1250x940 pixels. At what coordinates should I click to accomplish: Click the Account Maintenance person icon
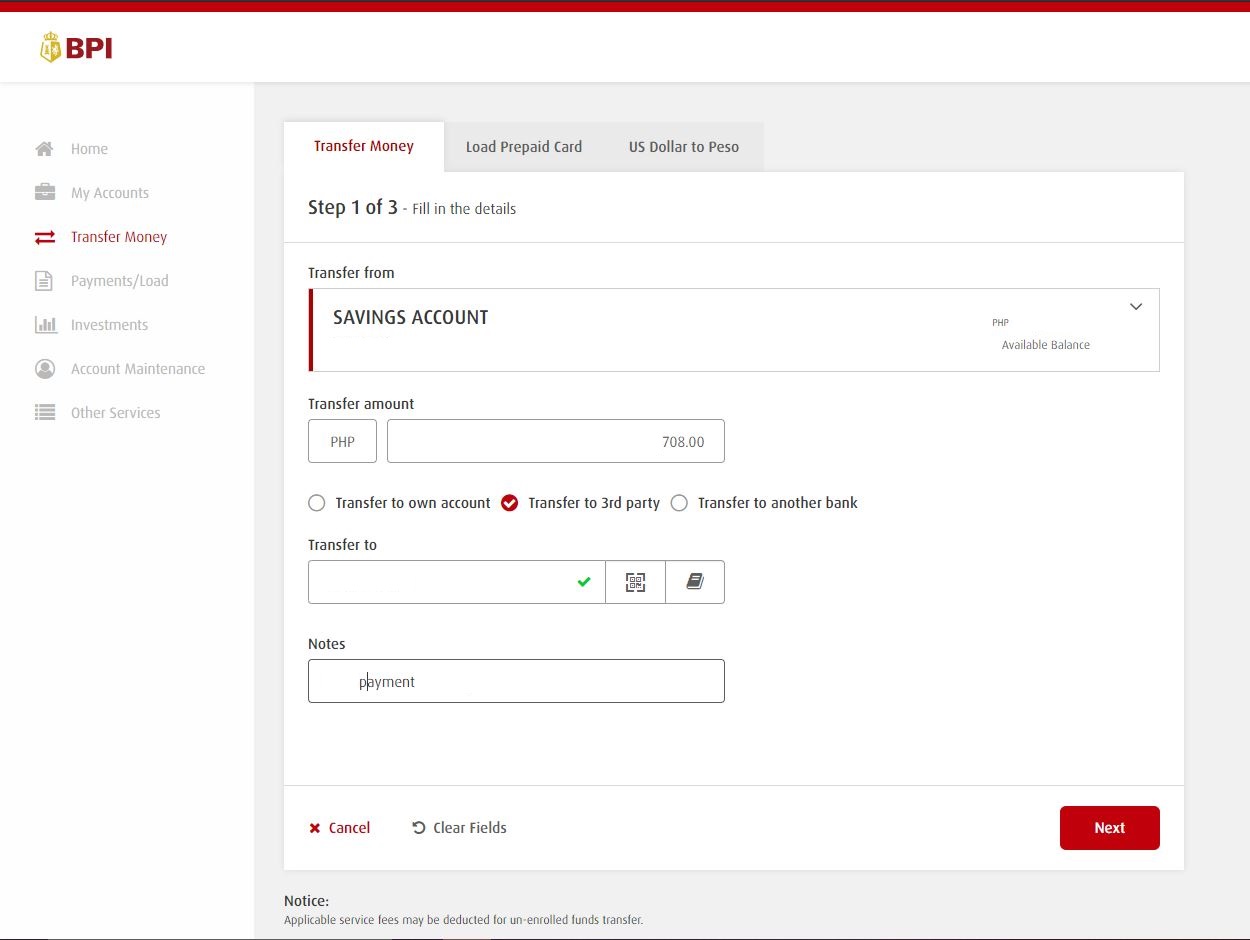[x=45, y=369]
